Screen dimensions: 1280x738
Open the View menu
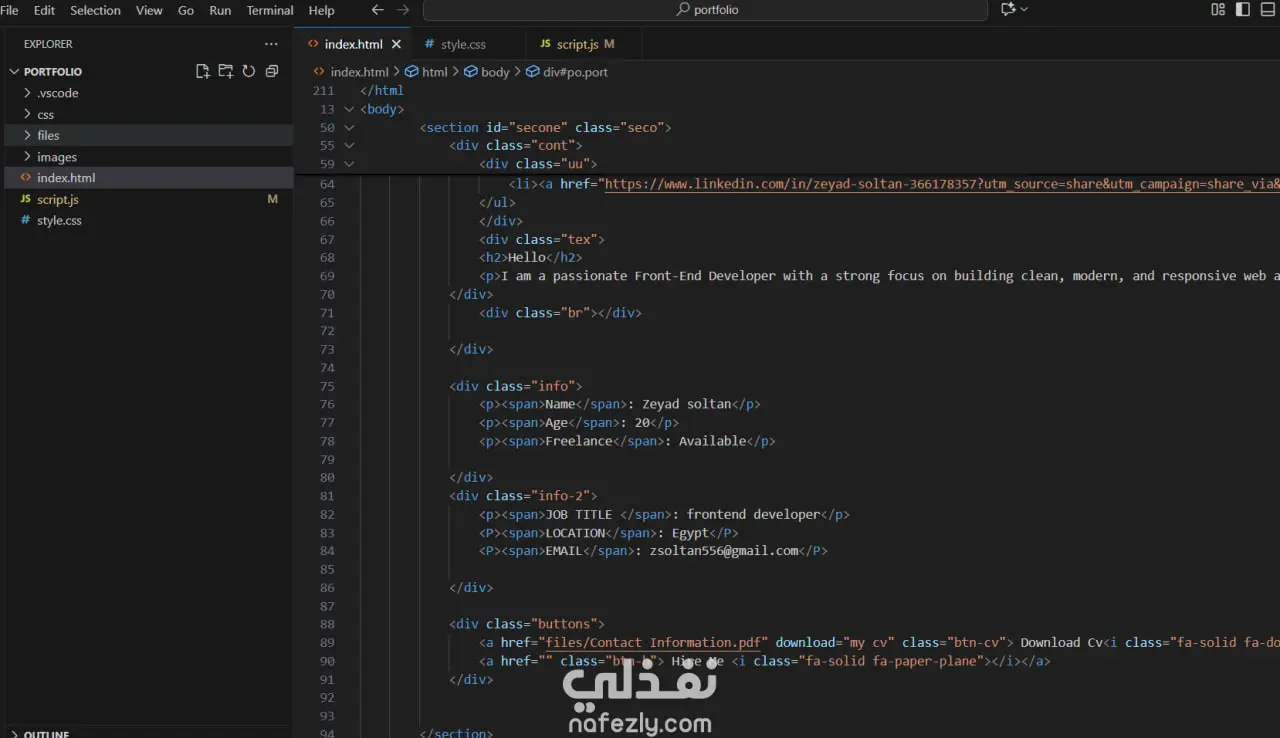[149, 10]
